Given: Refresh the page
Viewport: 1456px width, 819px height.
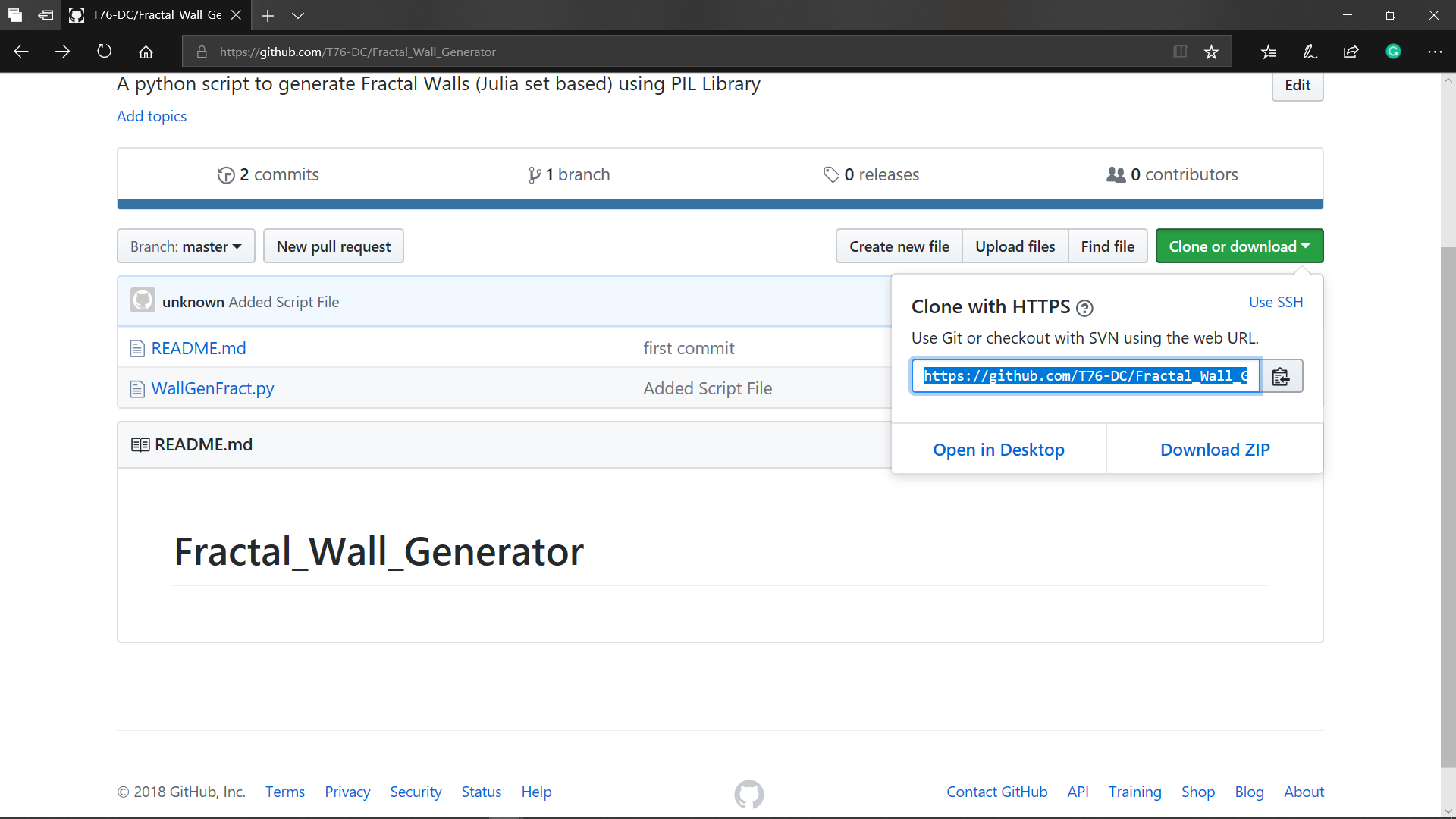Looking at the screenshot, I should [104, 51].
